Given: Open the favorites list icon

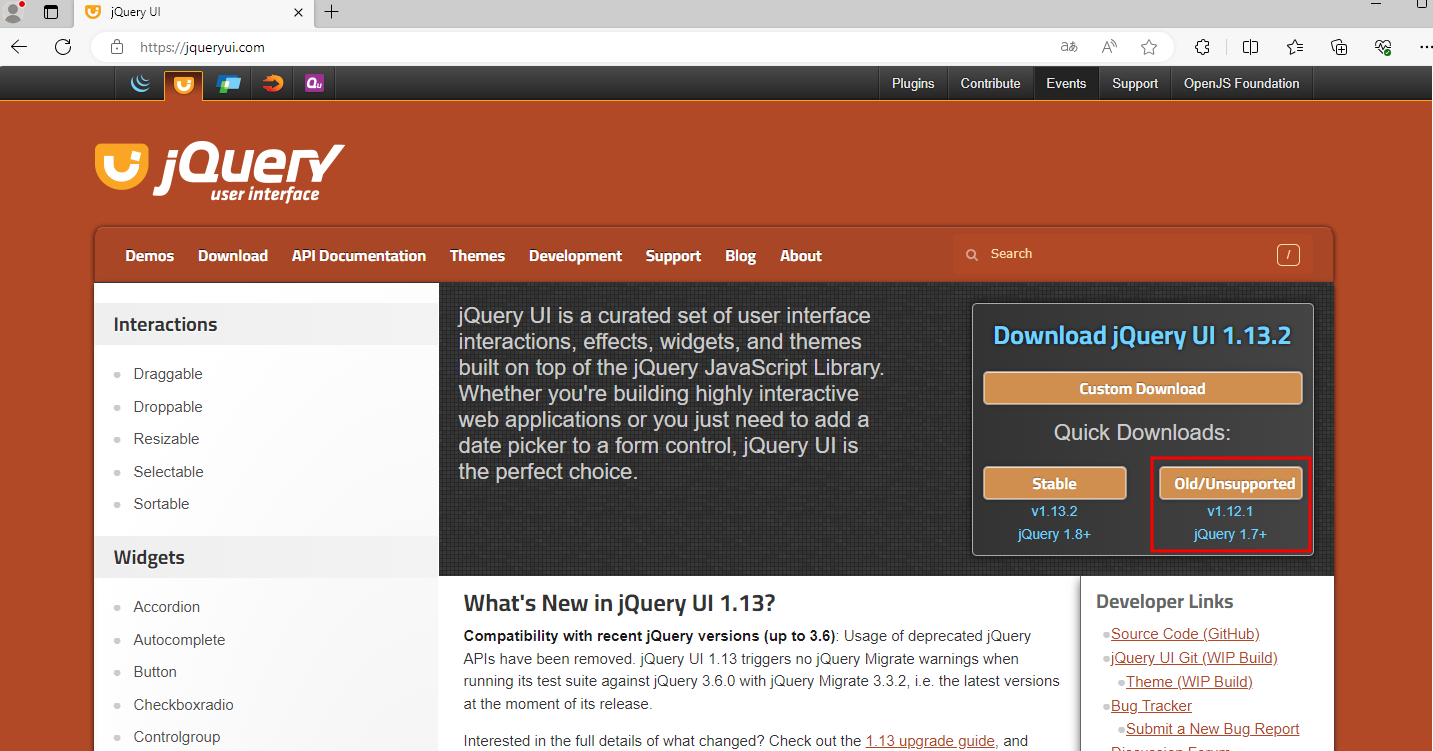Looking at the screenshot, I should pyautogui.click(x=1295, y=47).
